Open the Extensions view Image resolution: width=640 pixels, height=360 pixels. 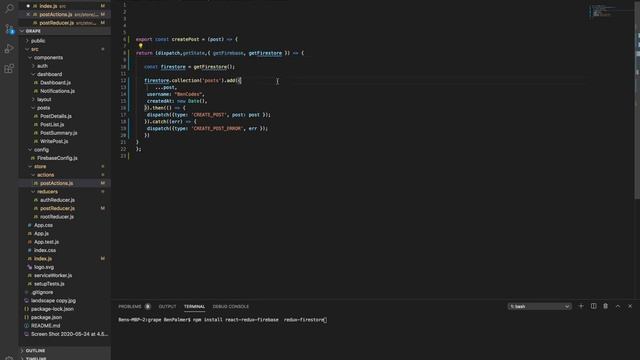(9, 68)
